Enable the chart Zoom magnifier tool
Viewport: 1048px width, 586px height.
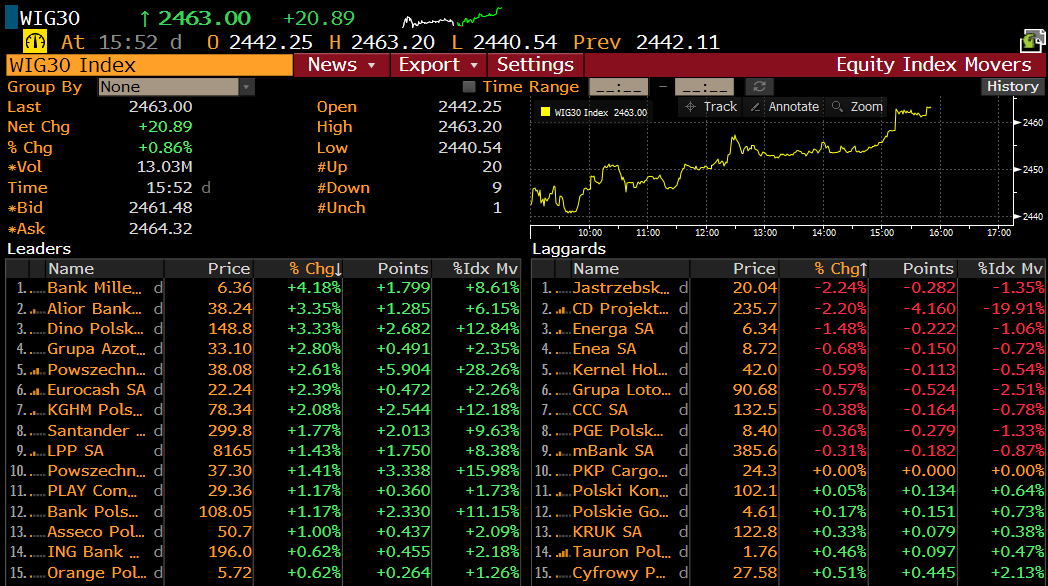pos(857,107)
